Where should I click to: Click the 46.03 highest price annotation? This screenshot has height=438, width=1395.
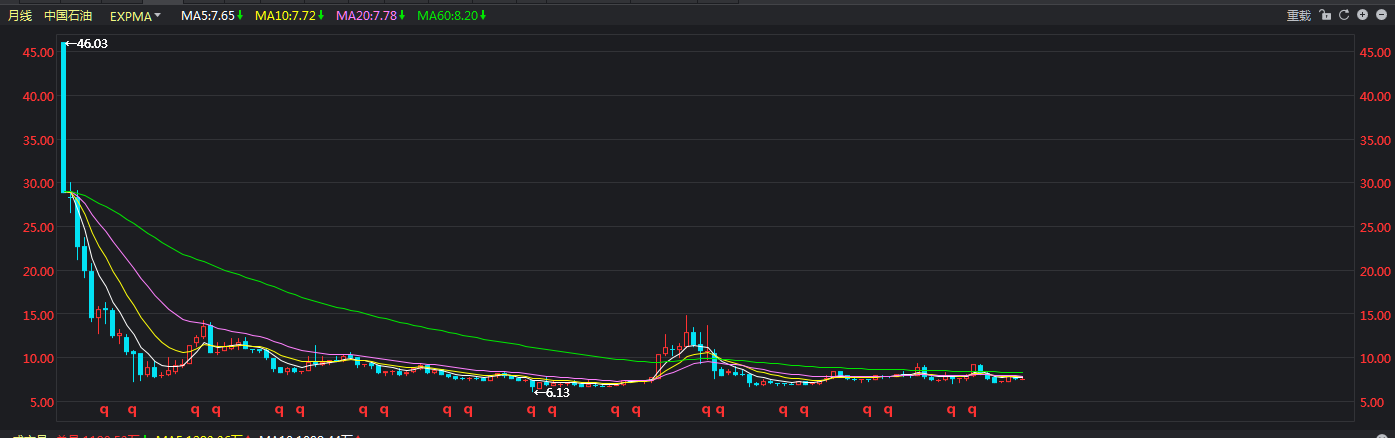click(x=85, y=44)
